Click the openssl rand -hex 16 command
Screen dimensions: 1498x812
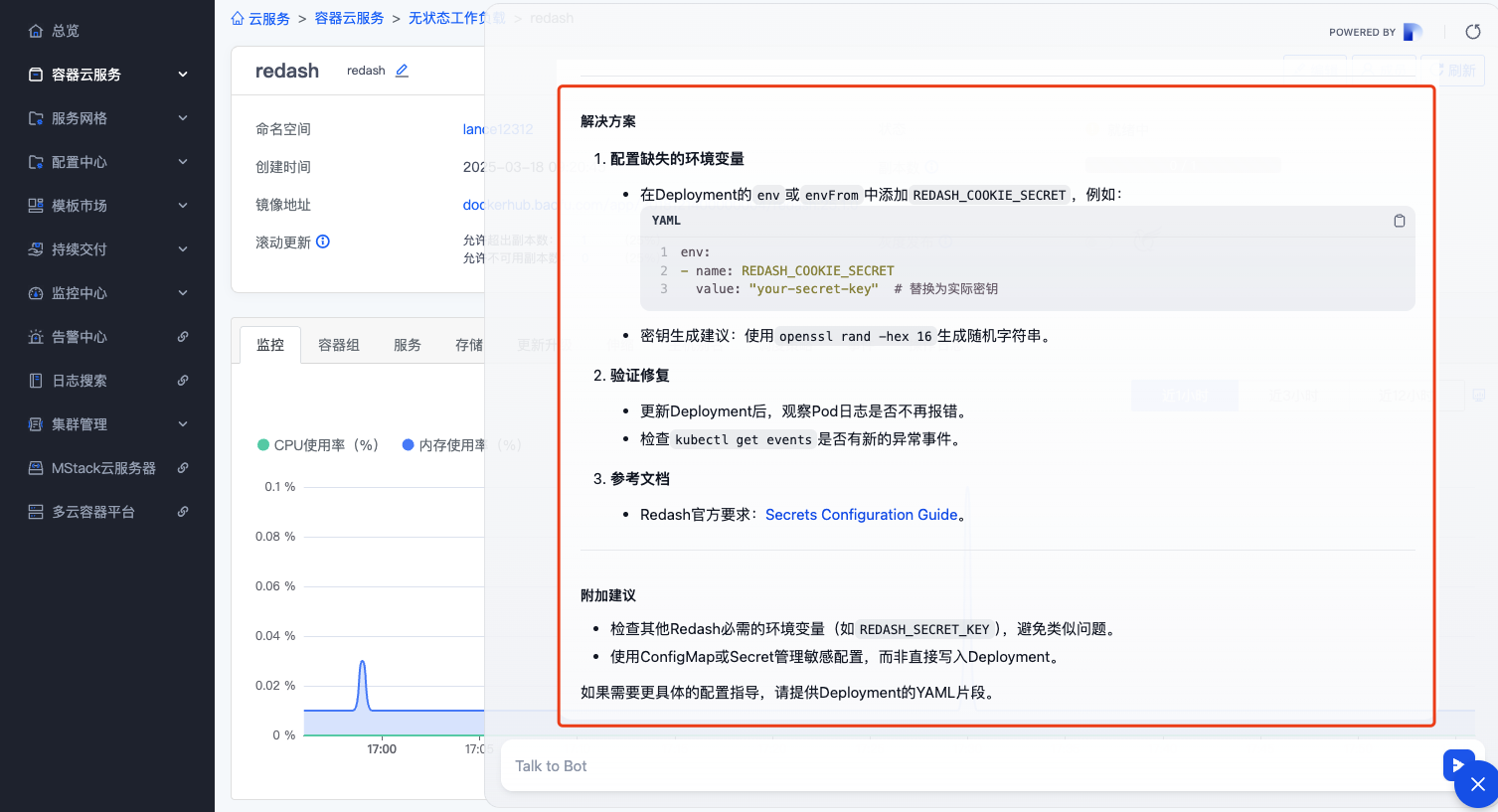(856, 336)
